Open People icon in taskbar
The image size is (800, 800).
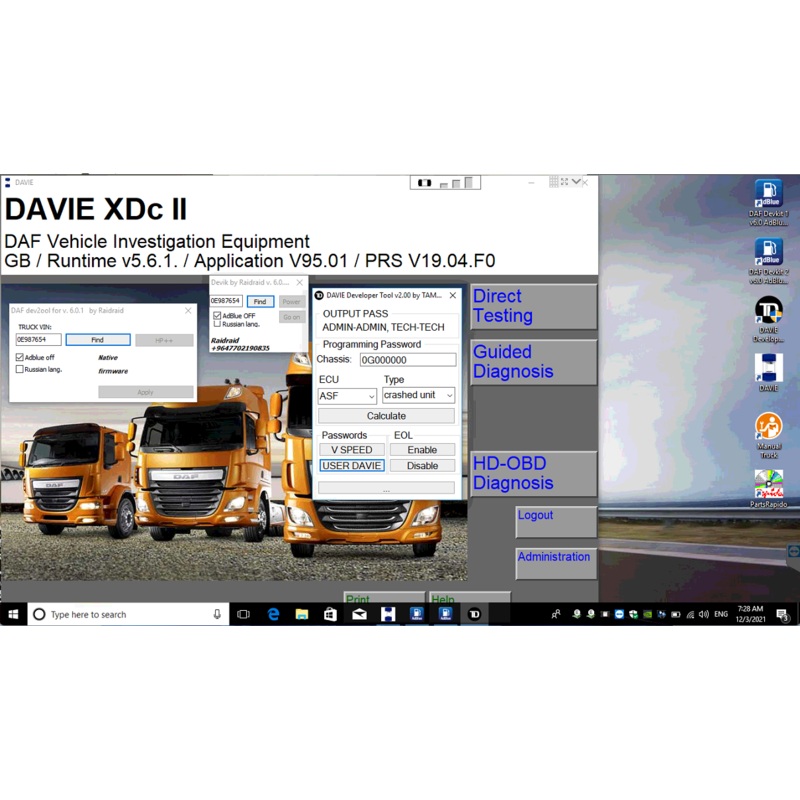tap(556, 614)
